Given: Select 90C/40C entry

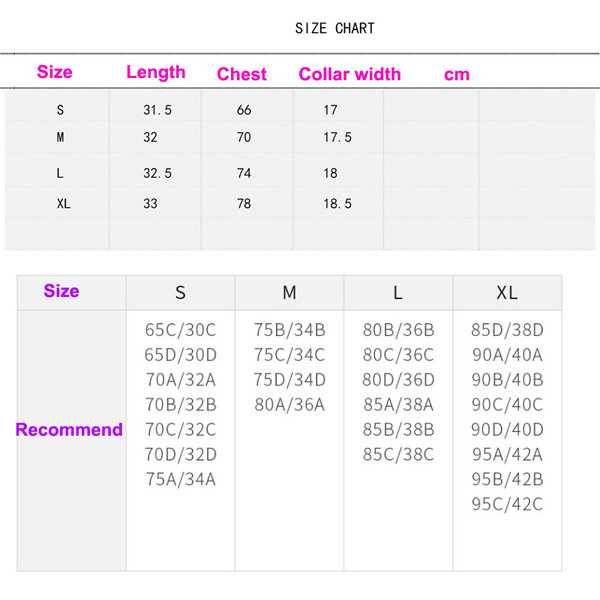Looking at the screenshot, I should [507, 404].
